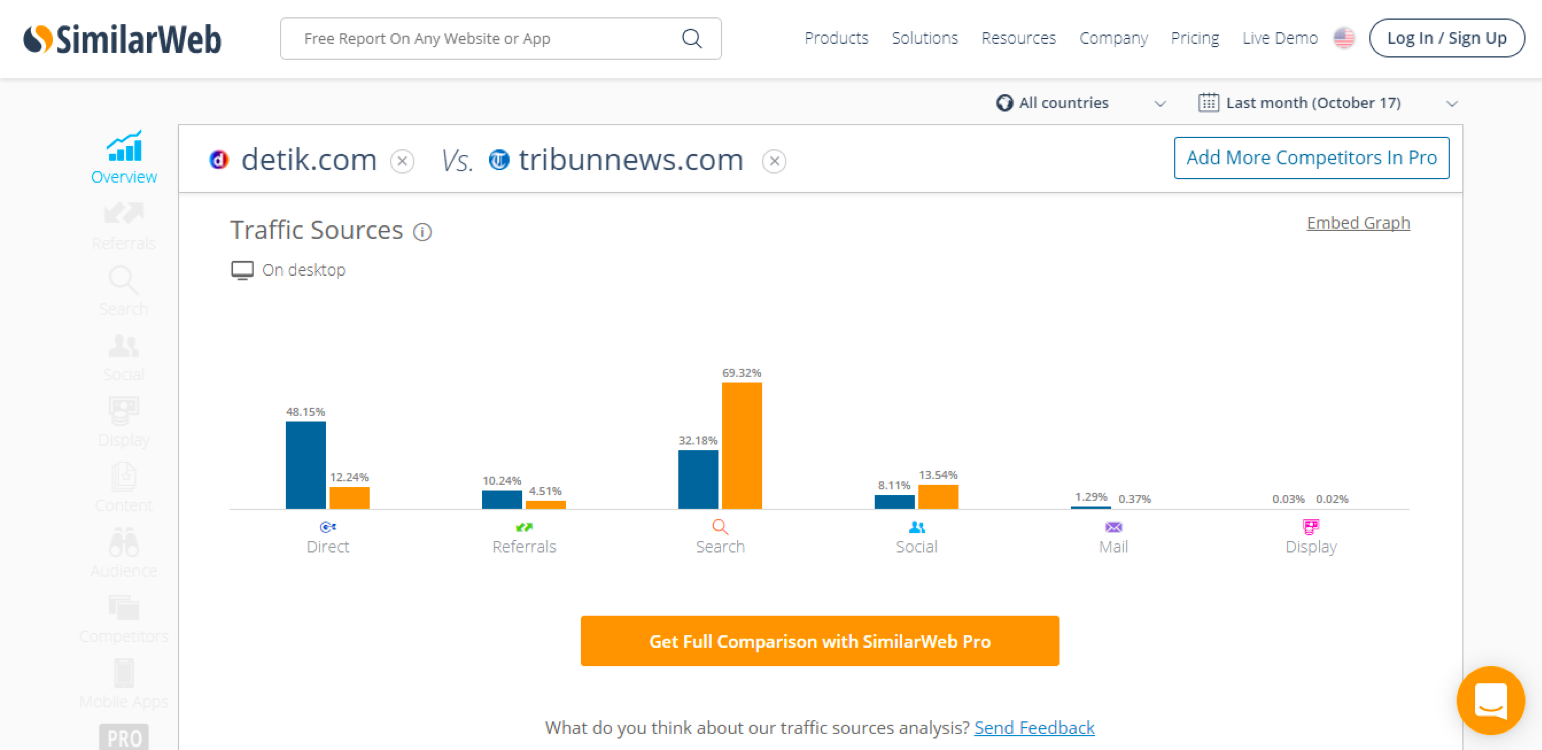This screenshot has height=750, width=1542.
Task: Go to the Mobile Apps sidebar section
Action: [124, 685]
